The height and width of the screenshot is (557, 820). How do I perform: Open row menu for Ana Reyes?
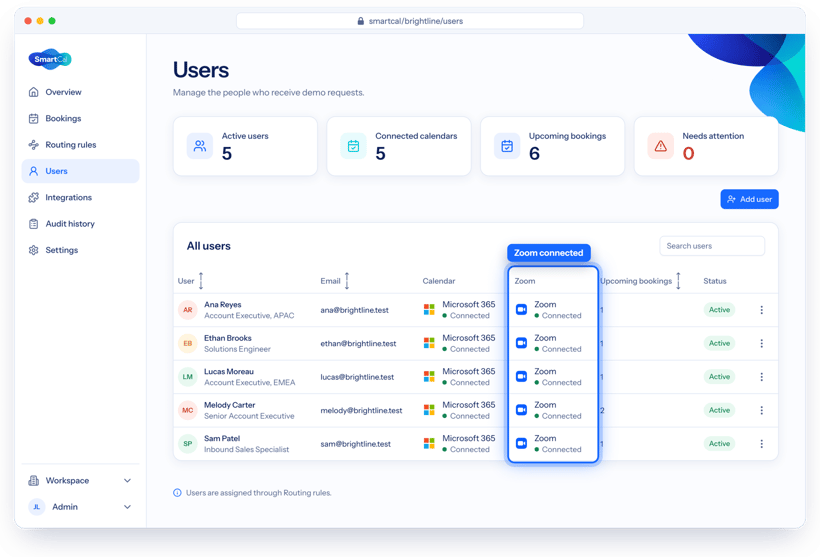click(x=761, y=310)
